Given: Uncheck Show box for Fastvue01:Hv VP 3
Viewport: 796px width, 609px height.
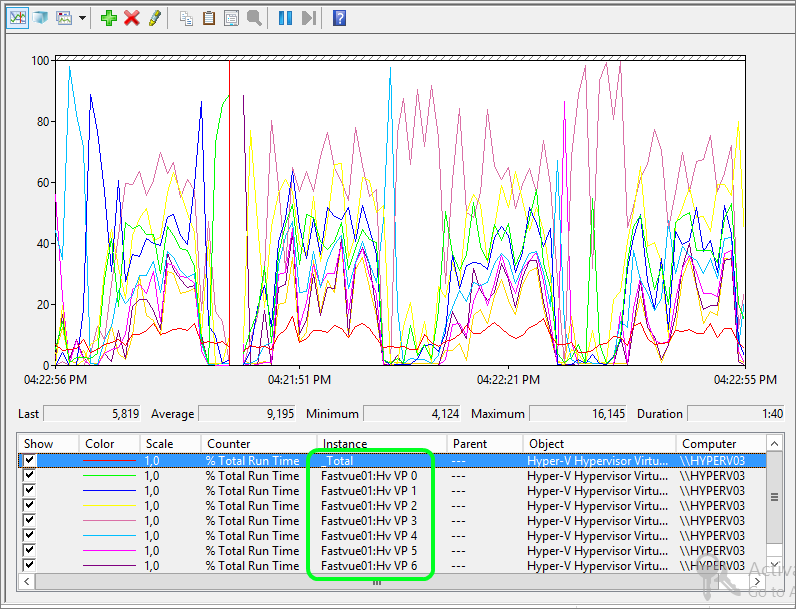Looking at the screenshot, I should 29,521.
